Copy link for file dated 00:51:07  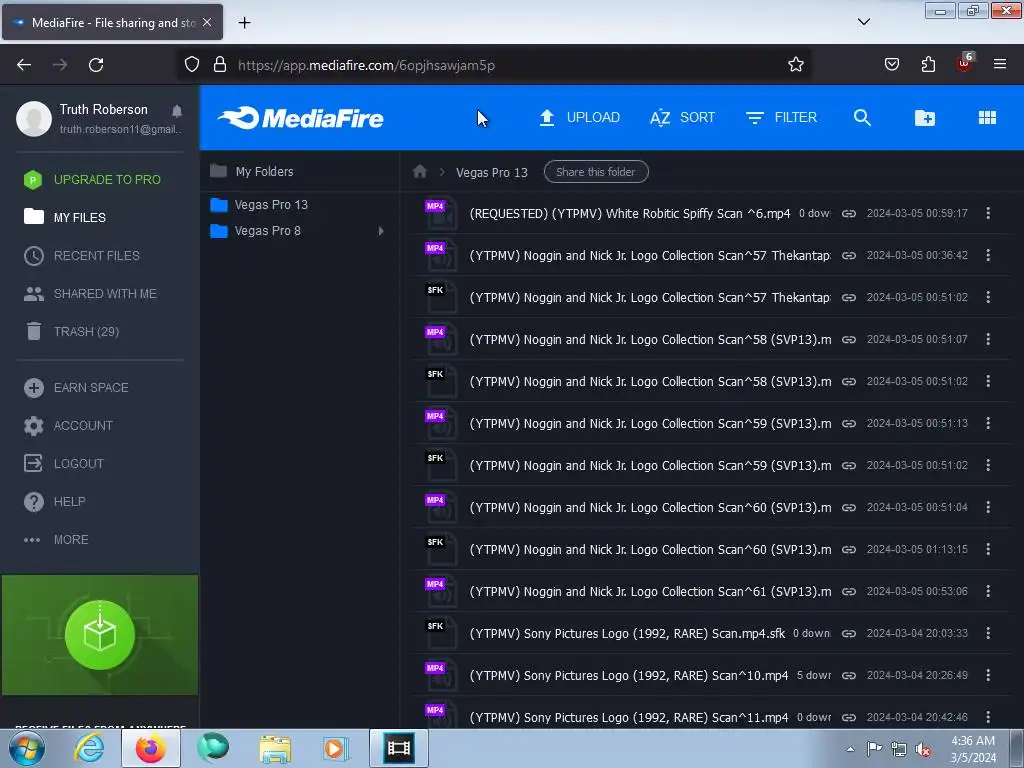click(848, 340)
